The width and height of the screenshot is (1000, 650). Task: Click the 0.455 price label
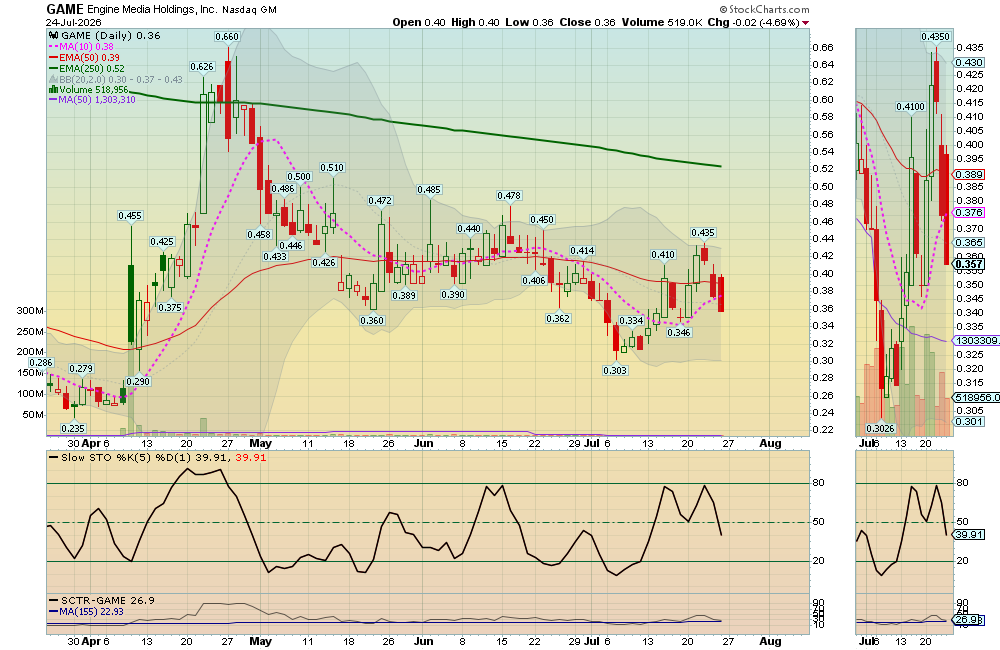tap(130, 216)
